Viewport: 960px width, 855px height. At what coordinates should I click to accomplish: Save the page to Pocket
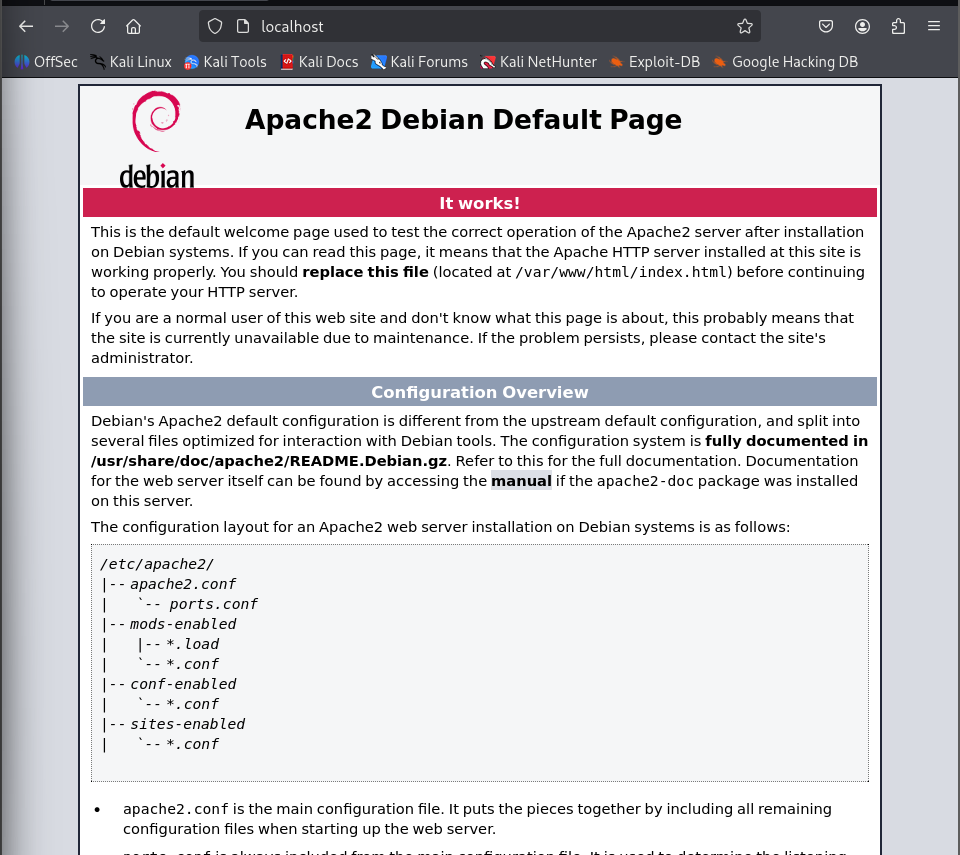[825, 27]
